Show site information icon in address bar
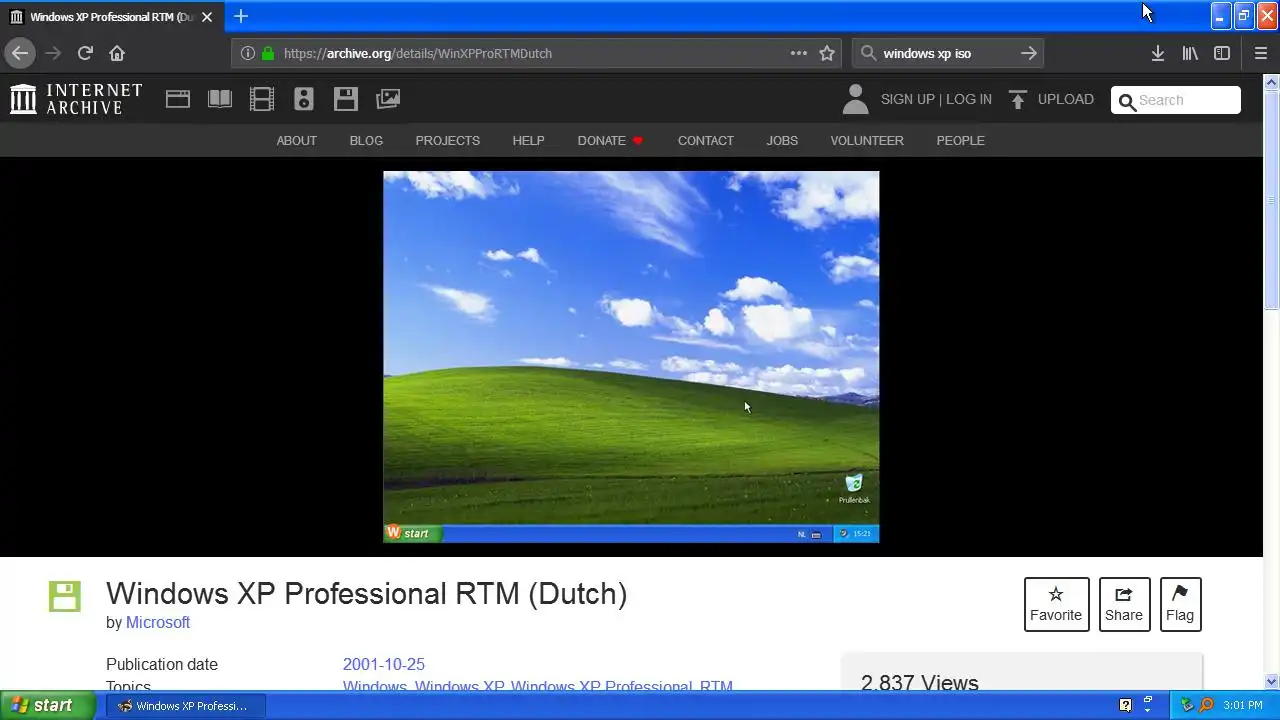This screenshot has height=720, width=1280. click(x=248, y=53)
